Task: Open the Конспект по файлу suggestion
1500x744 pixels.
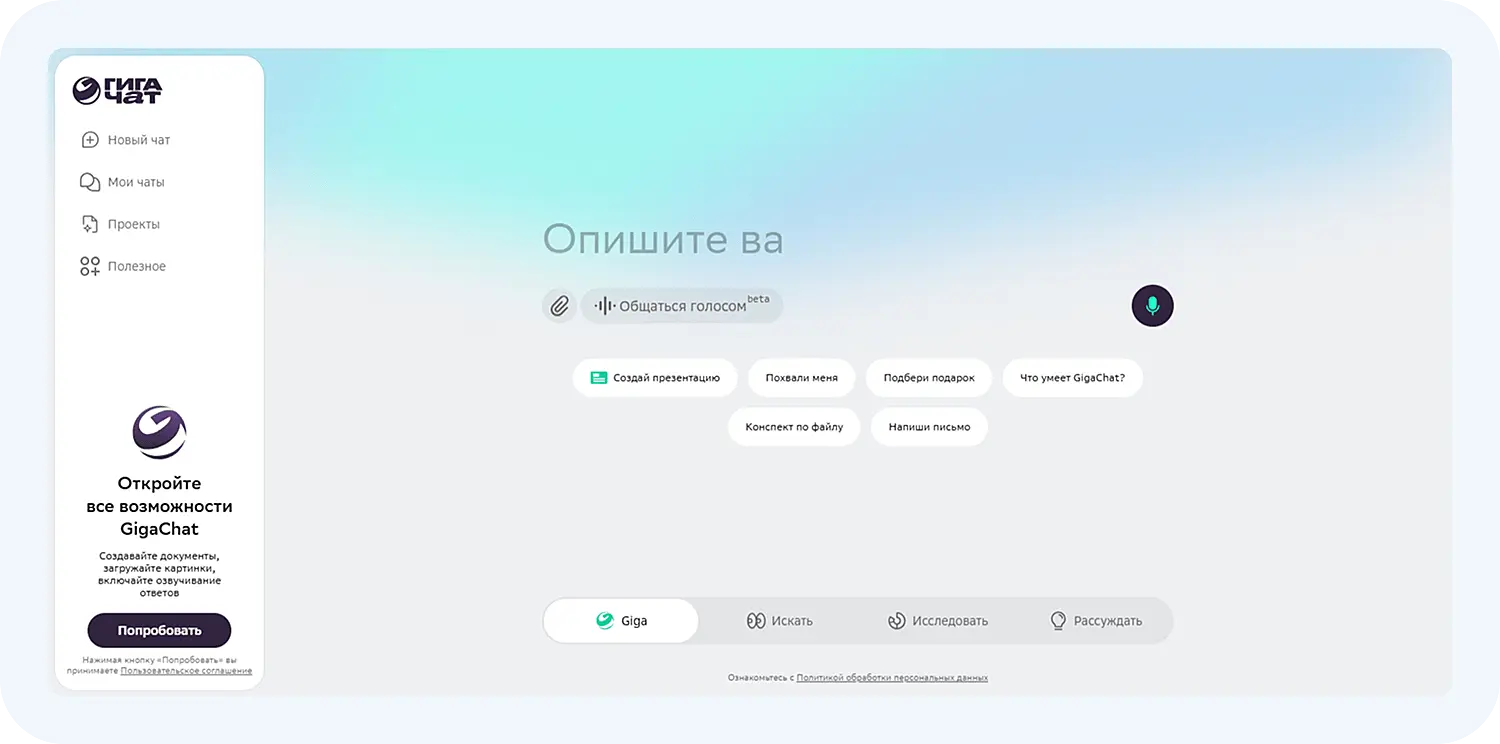Action: point(794,426)
